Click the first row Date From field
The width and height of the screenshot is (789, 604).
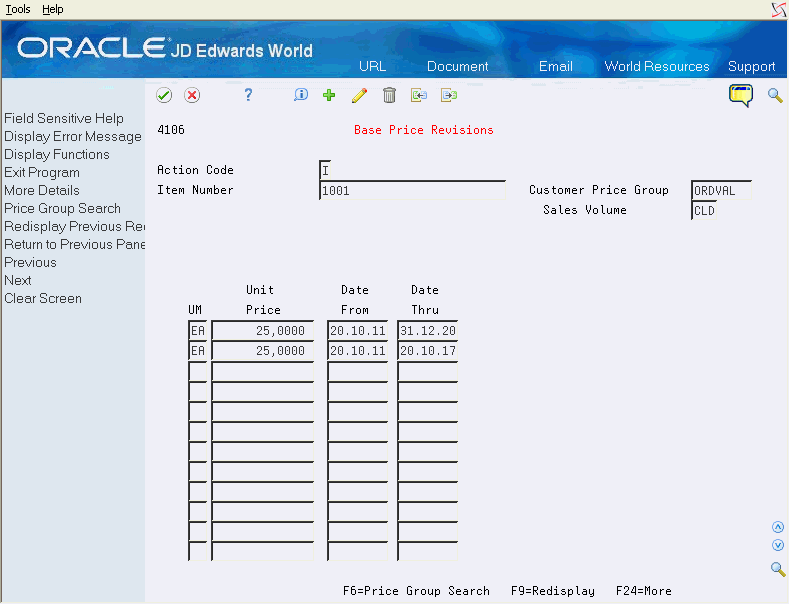[358, 331]
